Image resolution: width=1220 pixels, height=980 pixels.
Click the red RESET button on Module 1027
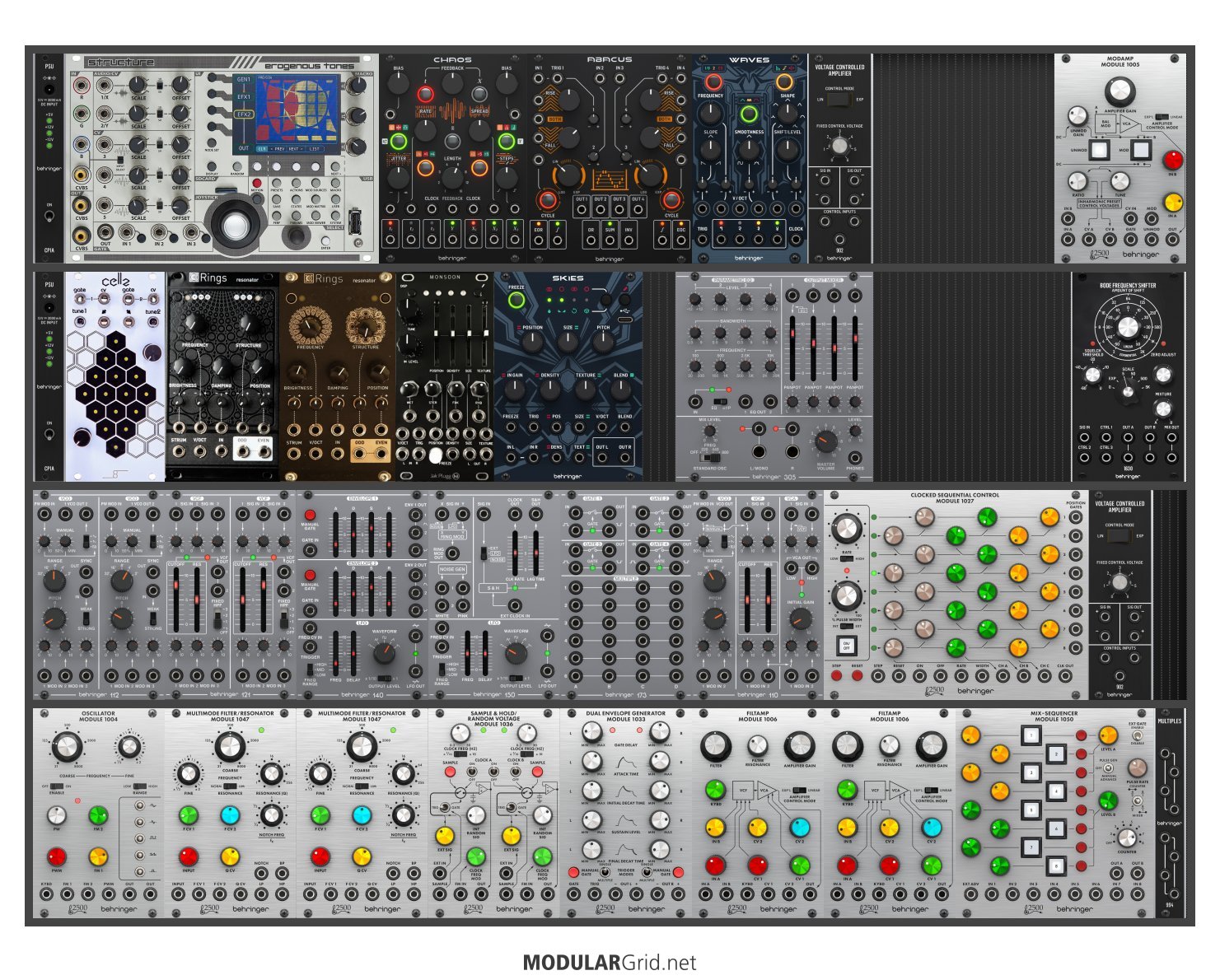pyautogui.click(x=857, y=676)
